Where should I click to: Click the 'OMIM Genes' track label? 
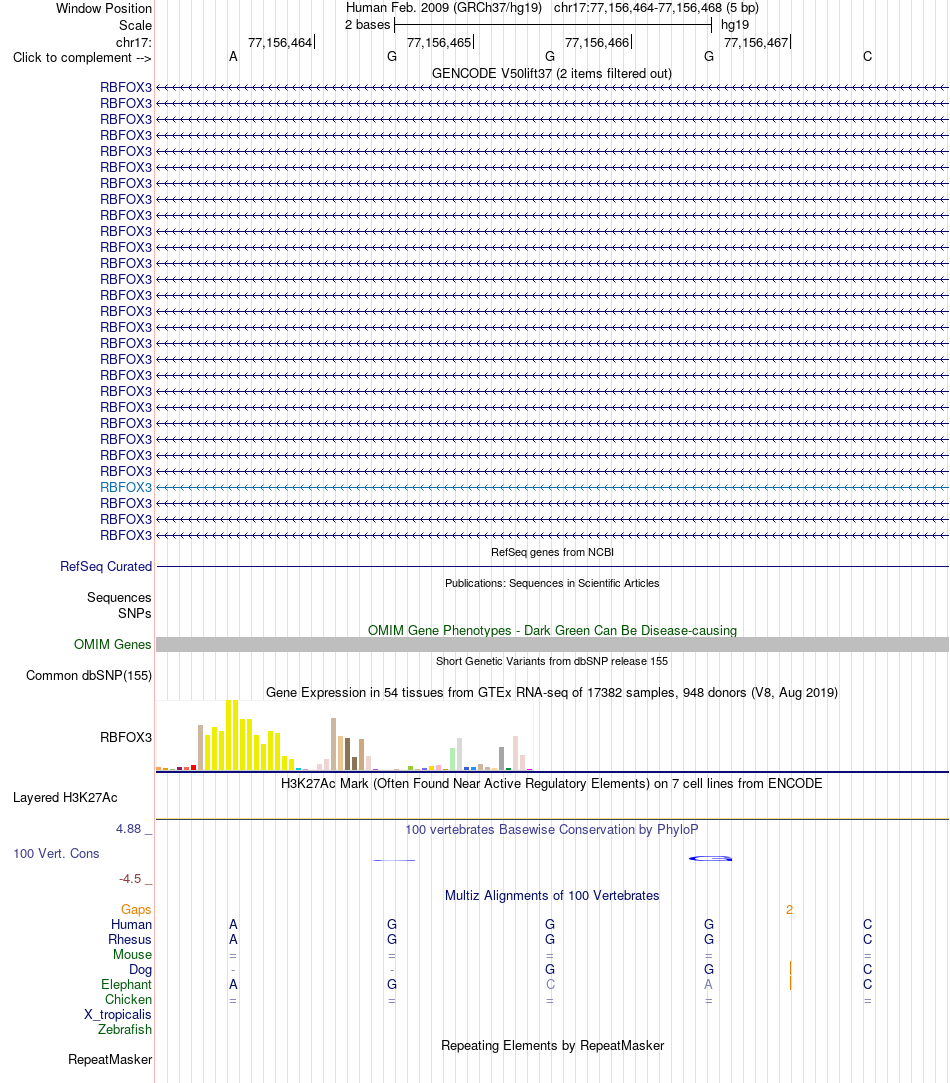pos(113,644)
